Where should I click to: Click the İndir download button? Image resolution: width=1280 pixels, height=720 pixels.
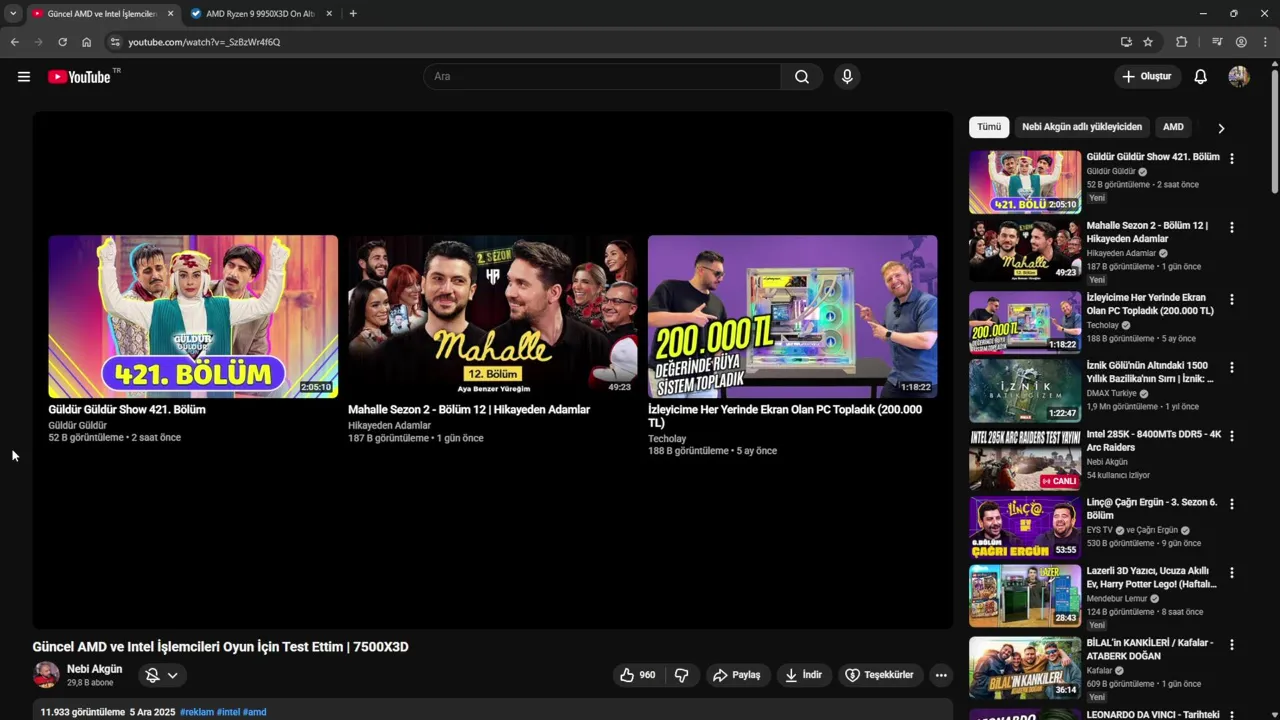pyautogui.click(x=803, y=675)
